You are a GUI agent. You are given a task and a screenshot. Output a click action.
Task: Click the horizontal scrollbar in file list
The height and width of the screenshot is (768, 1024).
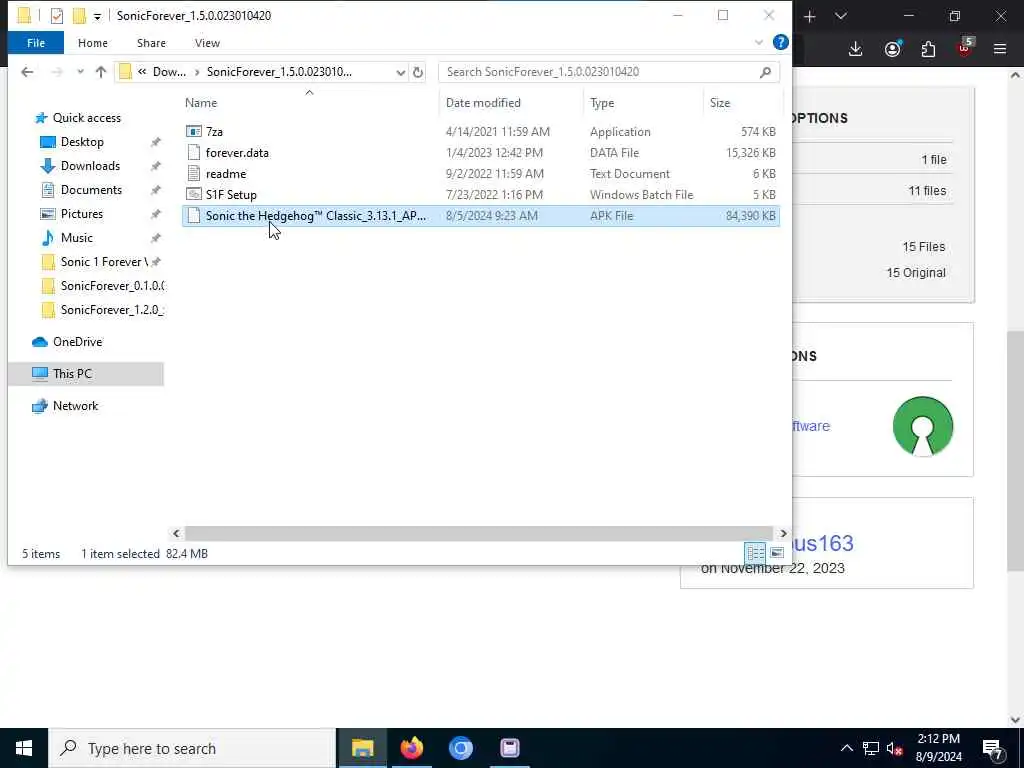click(x=478, y=534)
